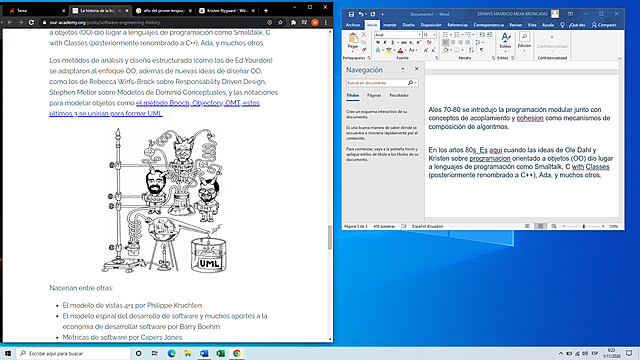Paste using the Pegar clipboard icon
The height and width of the screenshot is (360, 640).
tap(353, 38)
